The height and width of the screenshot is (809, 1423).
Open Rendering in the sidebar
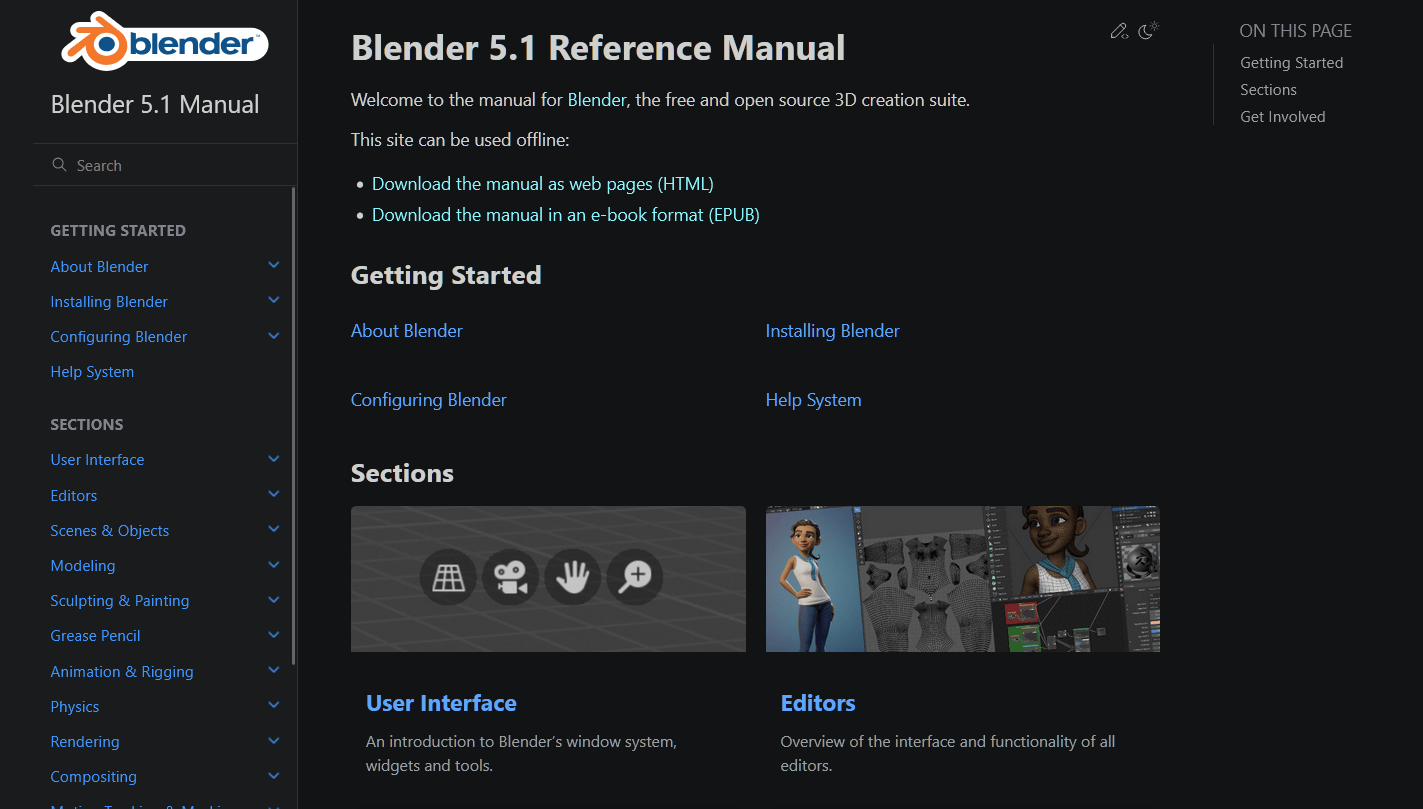click(x=85, y=742)
